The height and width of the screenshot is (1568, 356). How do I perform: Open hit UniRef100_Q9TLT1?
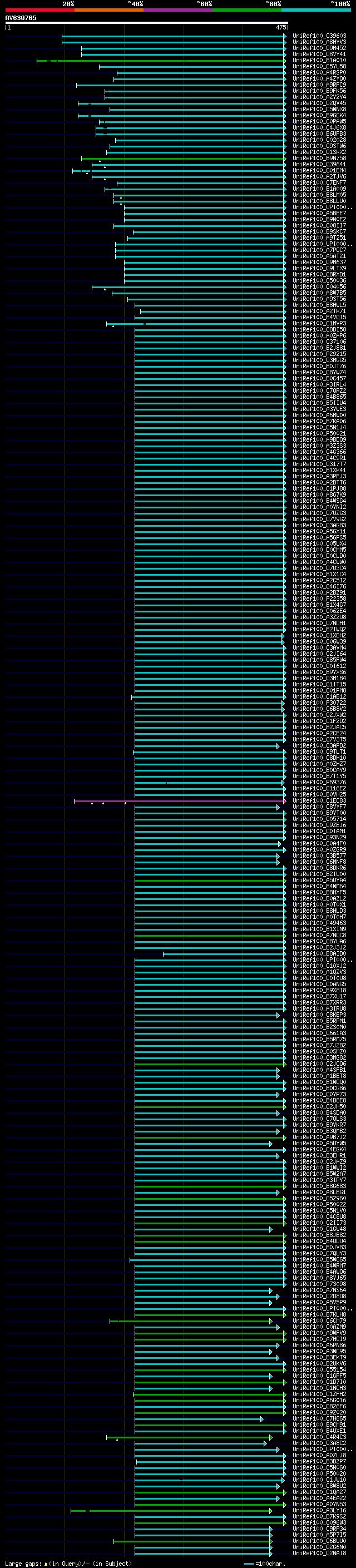coord(319,752)
